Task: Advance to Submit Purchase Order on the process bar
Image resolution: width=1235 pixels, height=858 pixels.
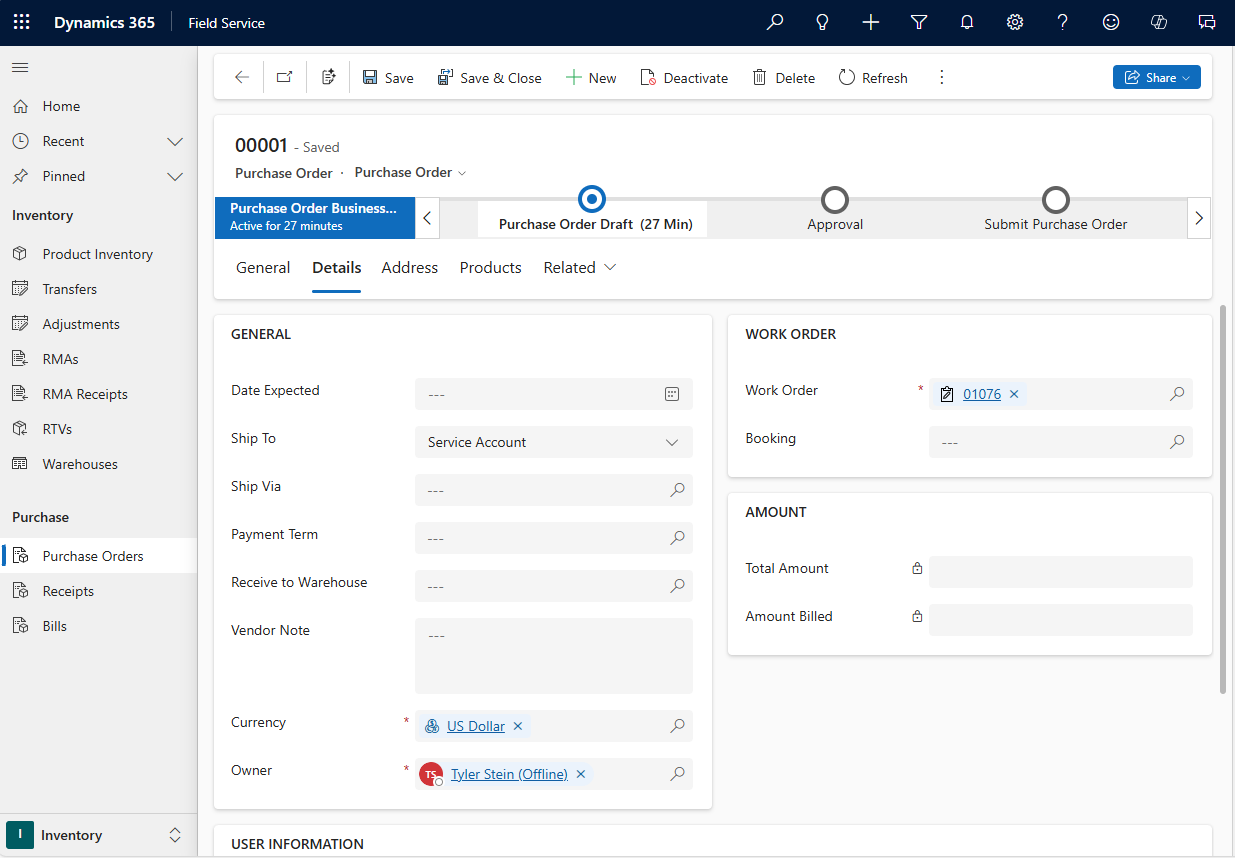Action: tap(1055, 199)
